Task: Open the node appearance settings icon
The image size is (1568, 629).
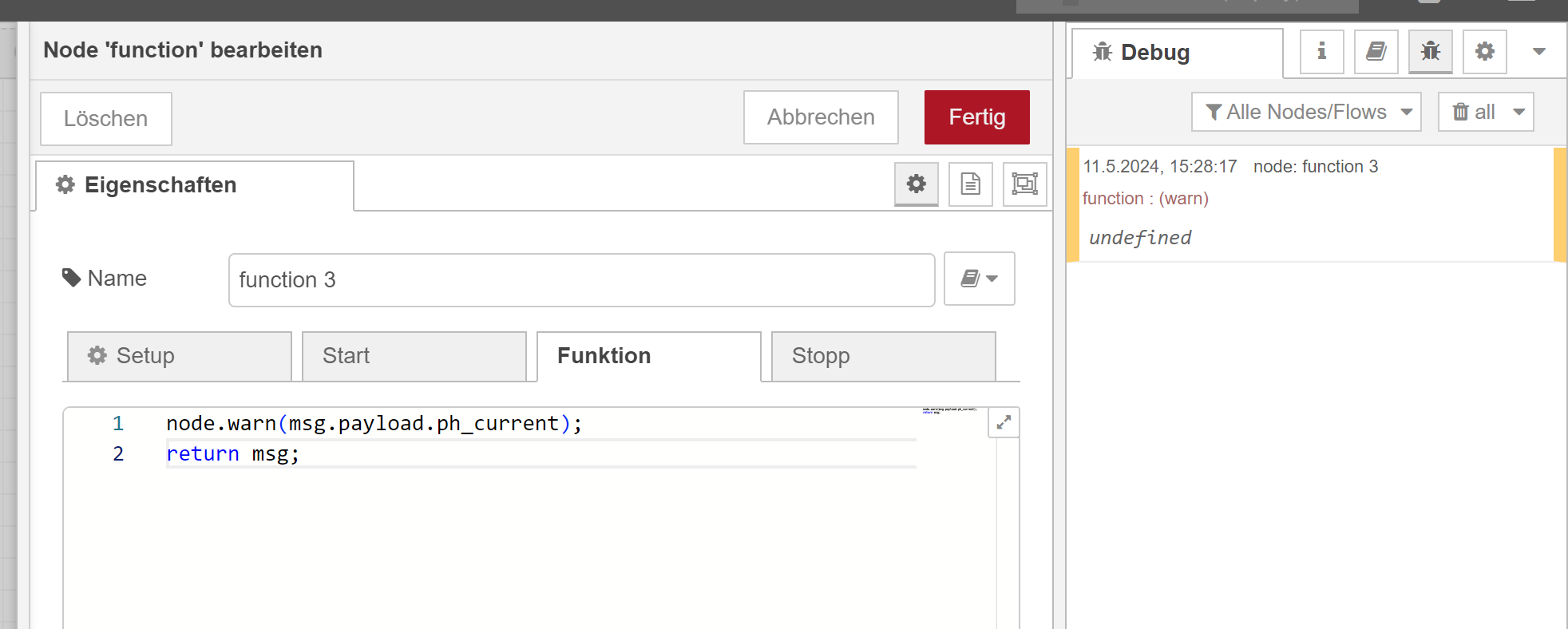Action: [x=1024, y=184]
